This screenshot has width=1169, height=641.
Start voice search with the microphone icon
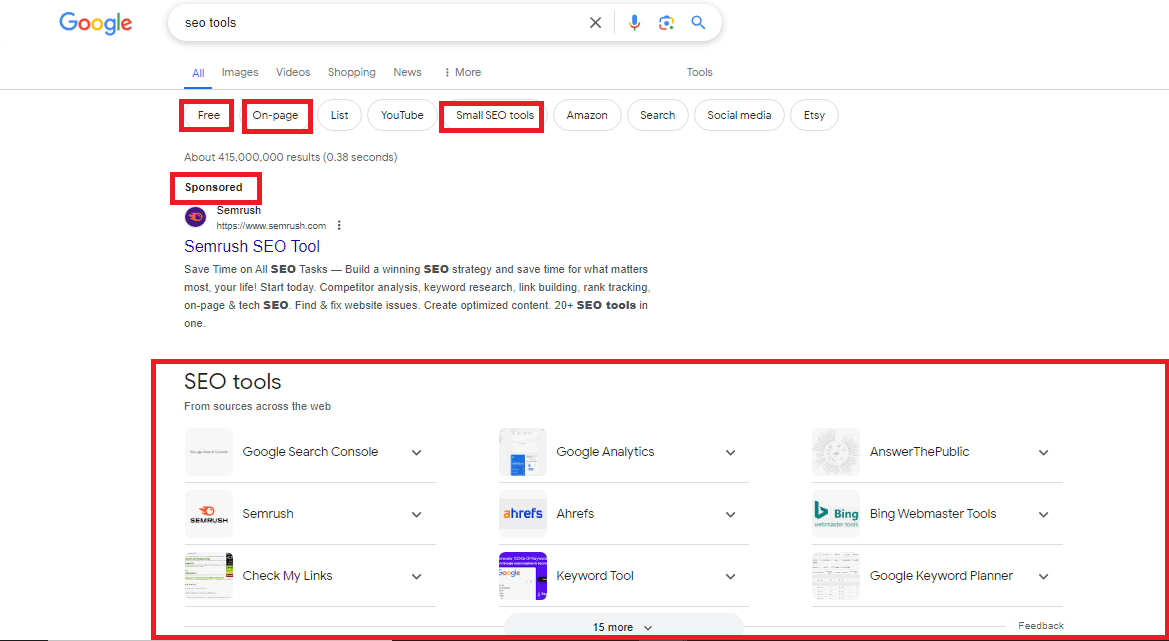[634, 23]
